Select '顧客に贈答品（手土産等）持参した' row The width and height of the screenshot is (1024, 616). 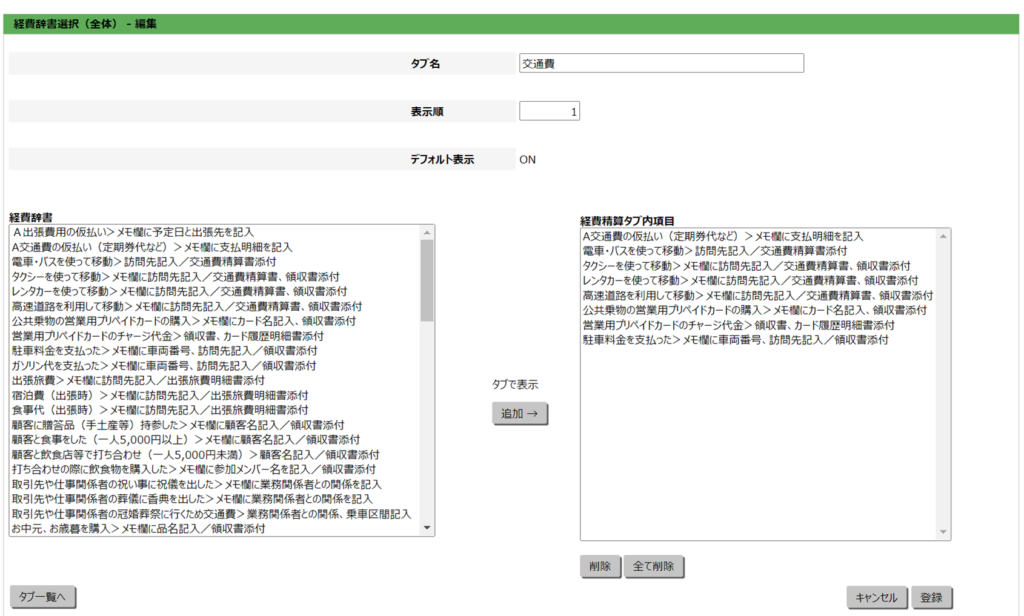click(216, 425)
